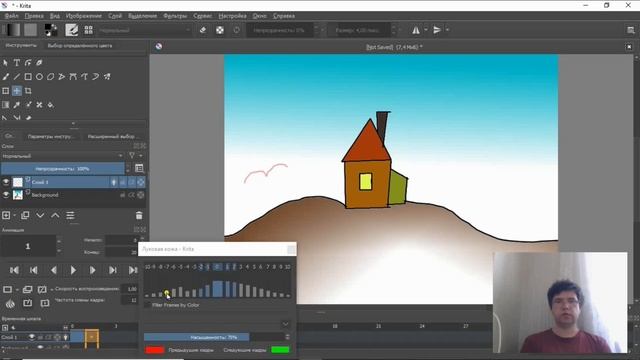Activate the Move tool
640x360 pixels.
(x=17, y=91)
